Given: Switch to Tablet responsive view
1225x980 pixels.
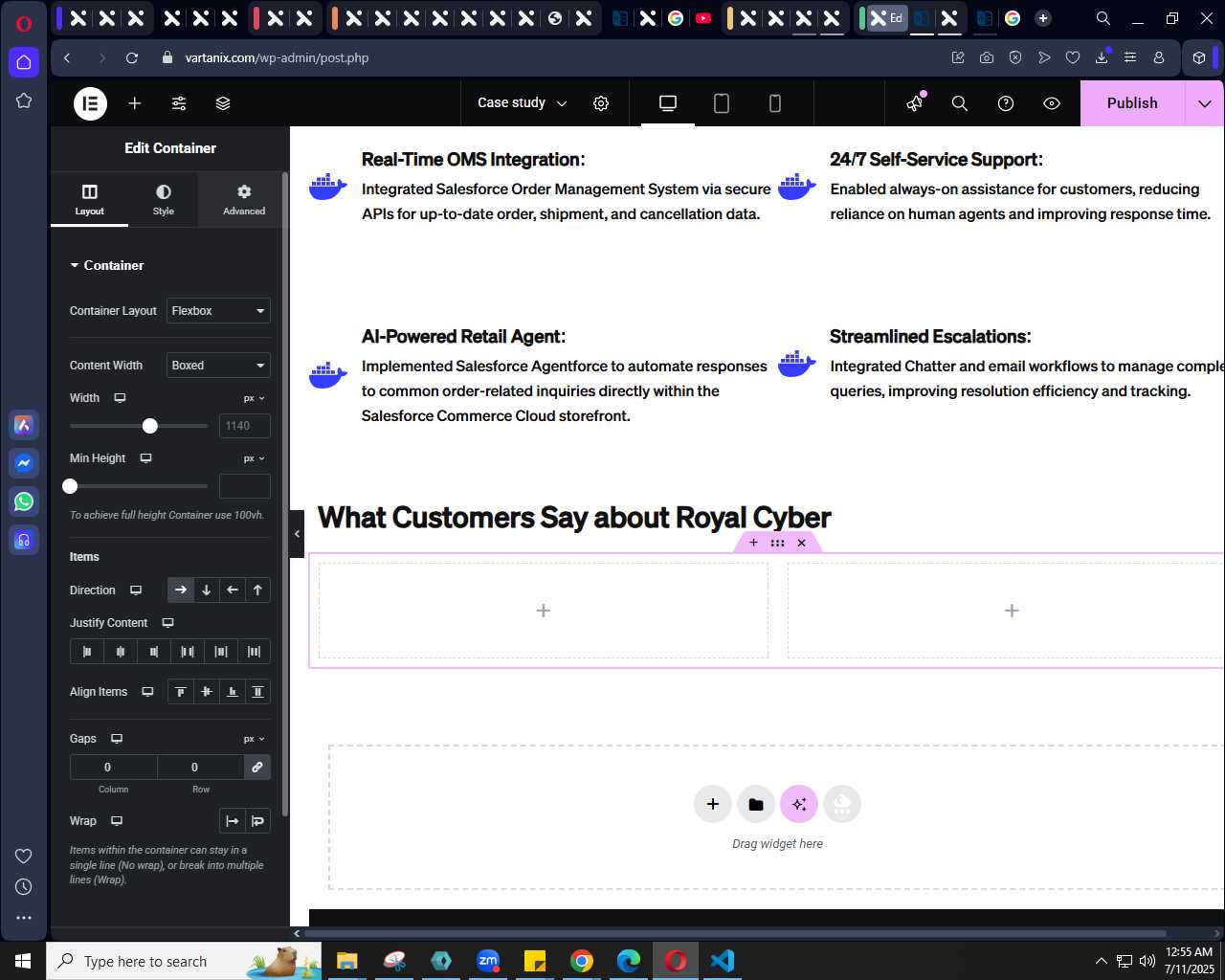Looking at the screenshot, I should click(x=722, y=103).
